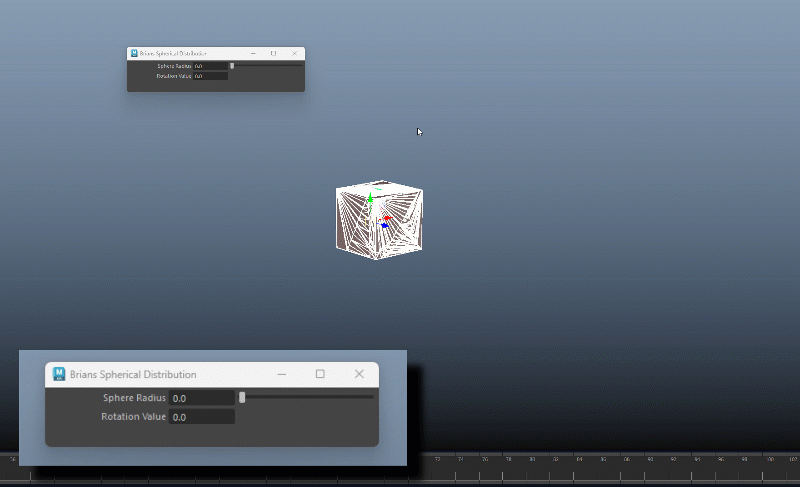Minimize the smaller Brians Spherical Distribution window

252,53
